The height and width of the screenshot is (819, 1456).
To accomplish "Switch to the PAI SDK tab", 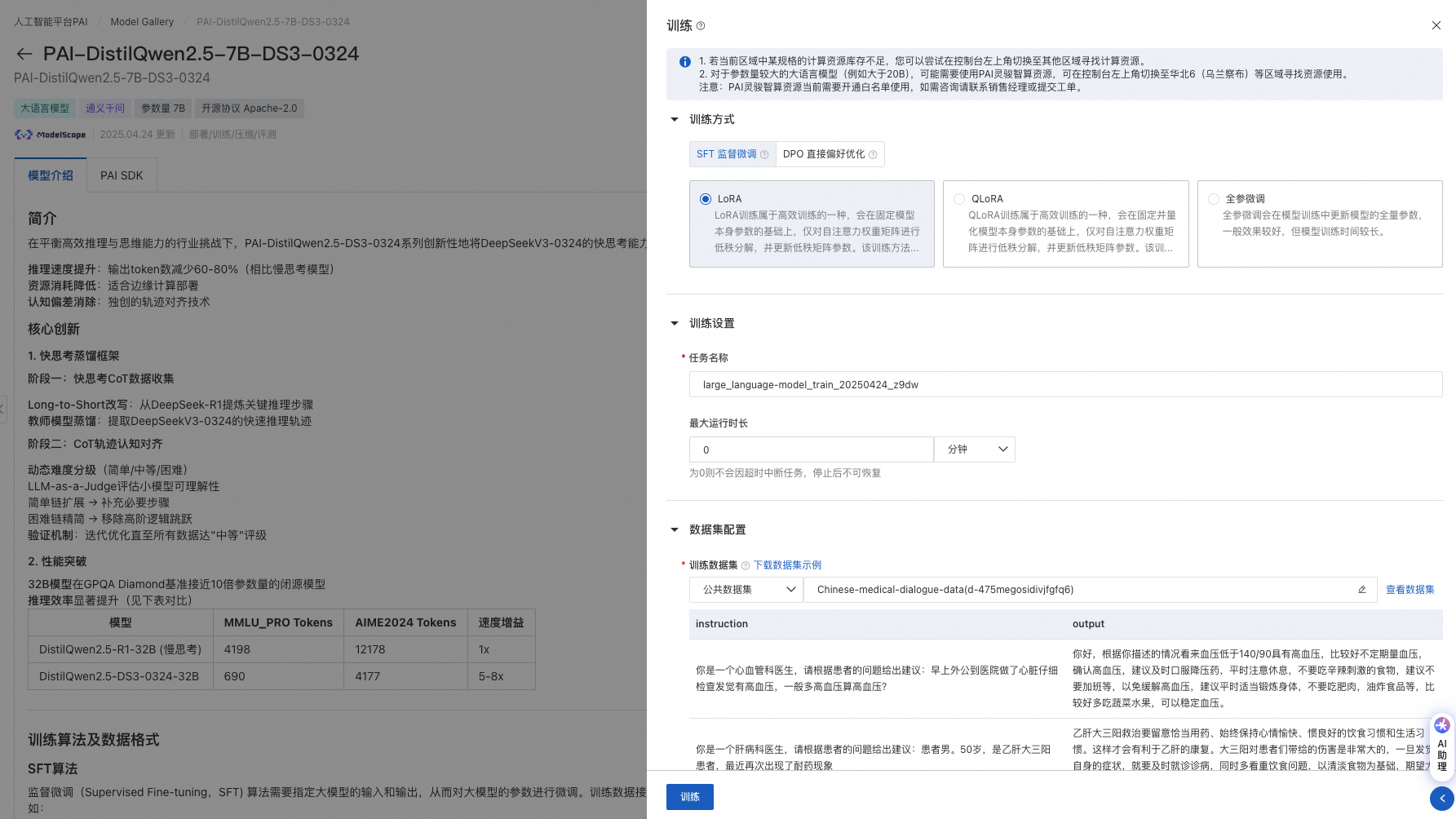I will (x=122, y=175).
